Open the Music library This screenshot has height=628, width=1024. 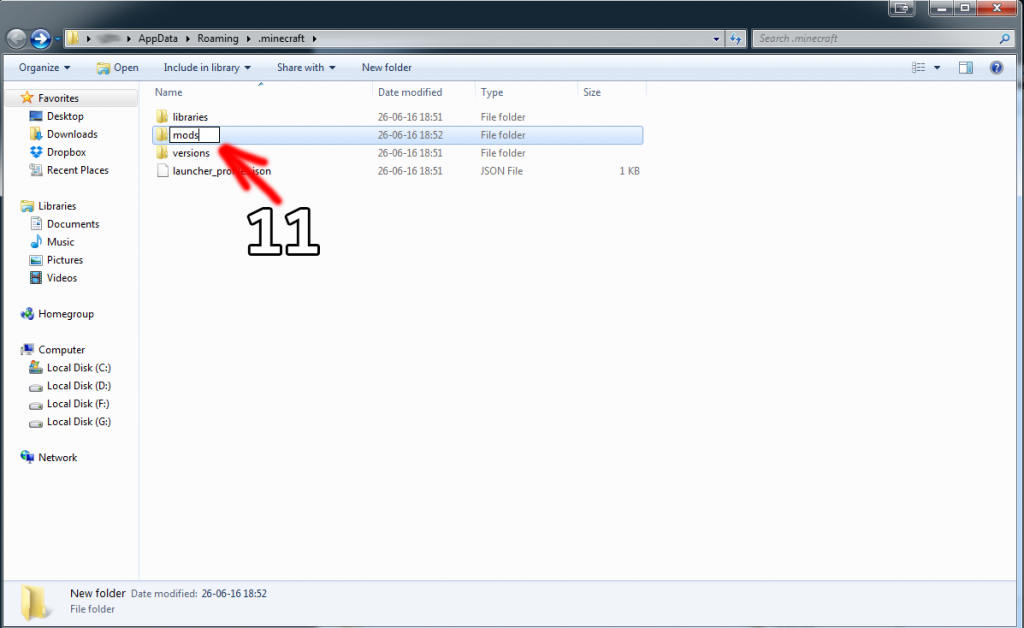click(61, 242)
